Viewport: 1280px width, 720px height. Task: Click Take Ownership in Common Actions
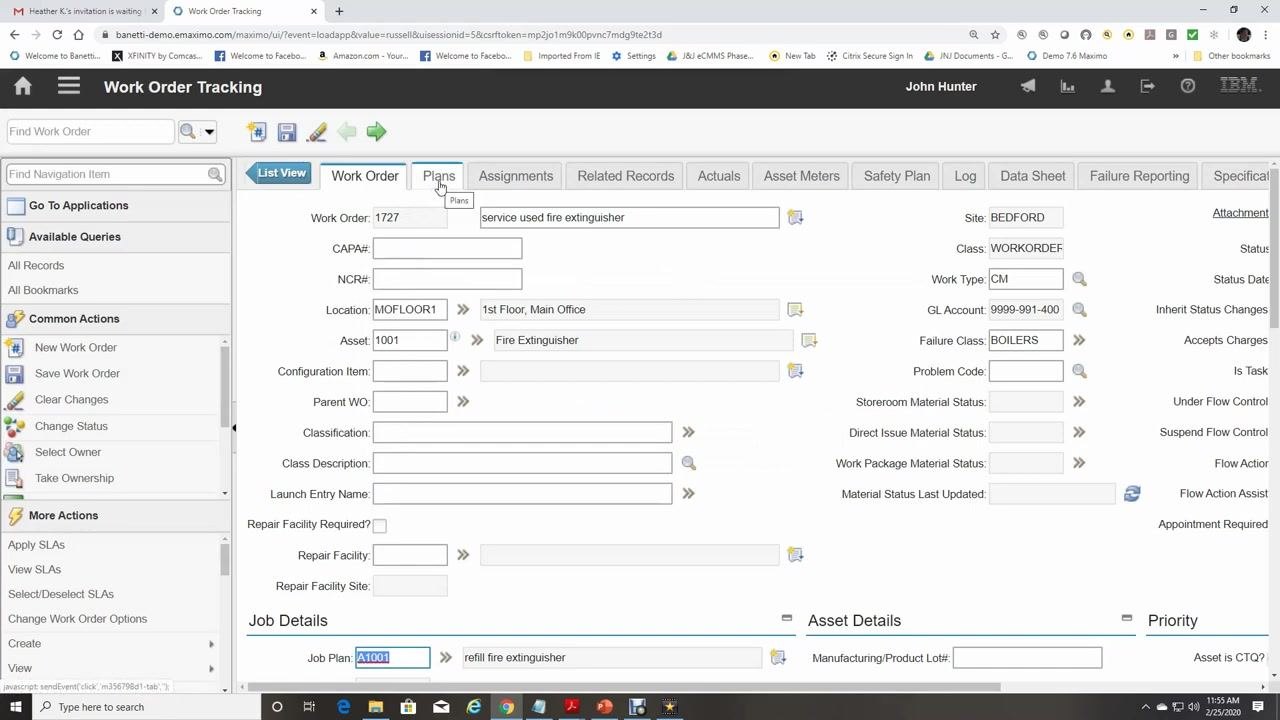pyautogui.click(x=74, y=478)
